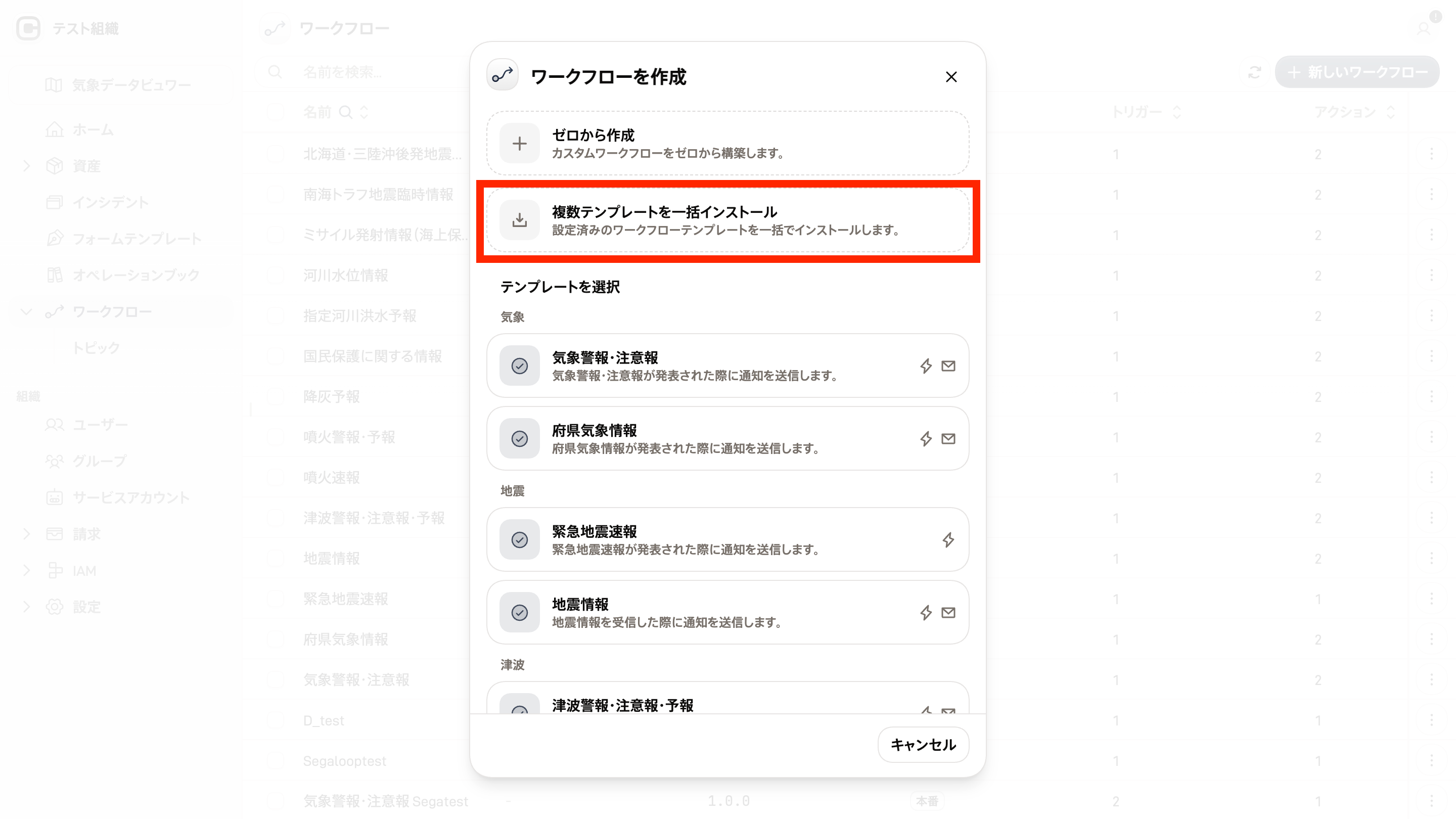Open トピック under ワークフロー
Viewport: 1456px width, 819px height.
click(x=96, y=348)
